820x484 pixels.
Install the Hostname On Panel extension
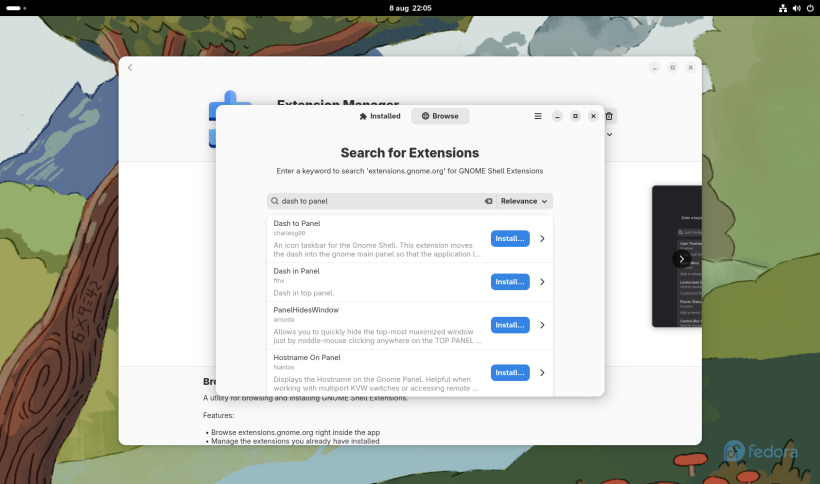point(510,373)
